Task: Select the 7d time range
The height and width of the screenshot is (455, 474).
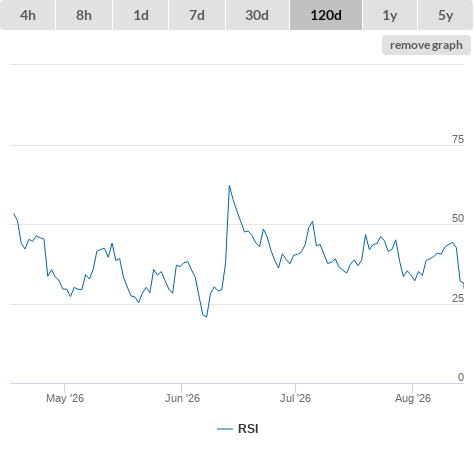Action: click(x=197, y=15)
